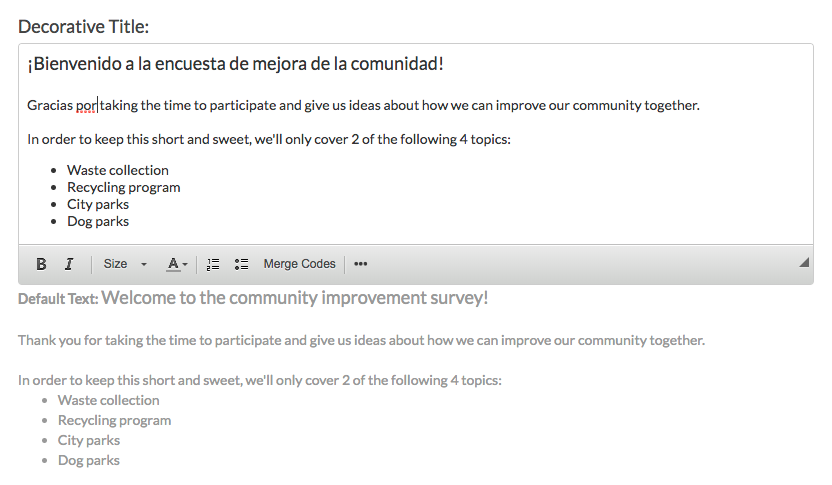Image resolution: width=832 pixels, height=485 pixels.
Task: Show more toolbar options (ellipsis)
Action: click(x=361, y=264)
